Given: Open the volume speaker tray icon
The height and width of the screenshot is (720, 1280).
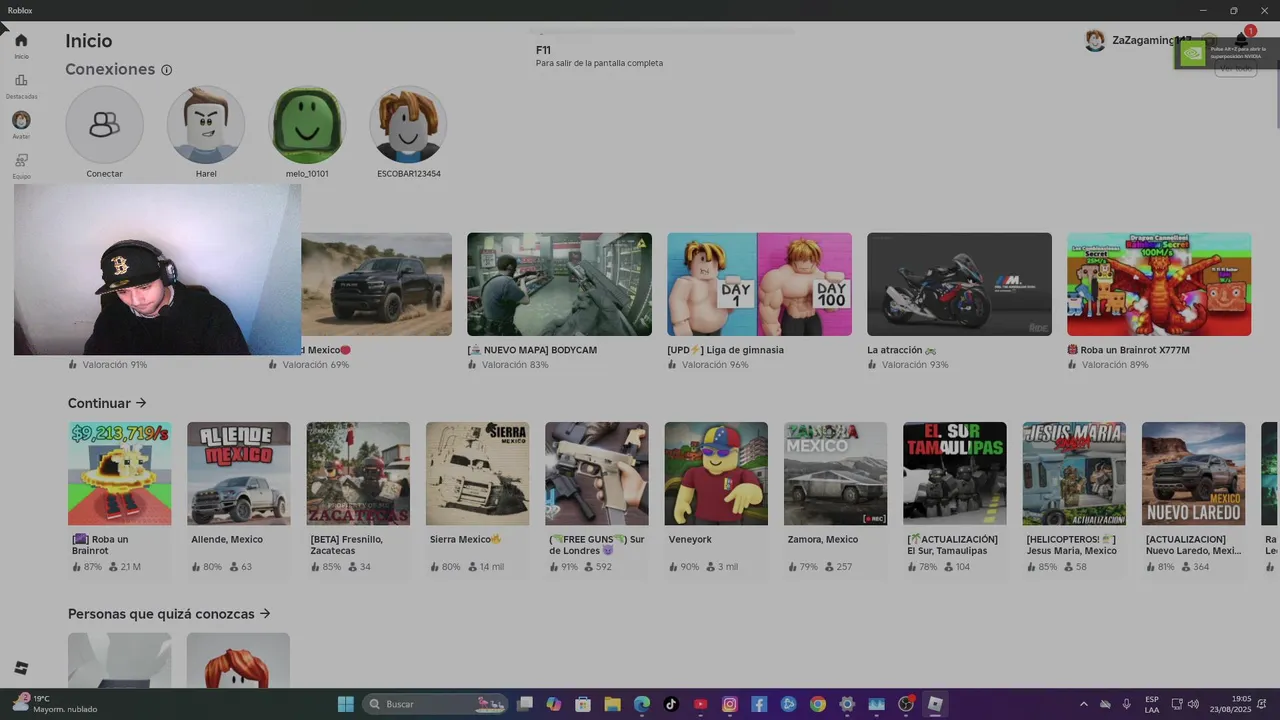Looking at the screenshot, I should pos(1193,704).
